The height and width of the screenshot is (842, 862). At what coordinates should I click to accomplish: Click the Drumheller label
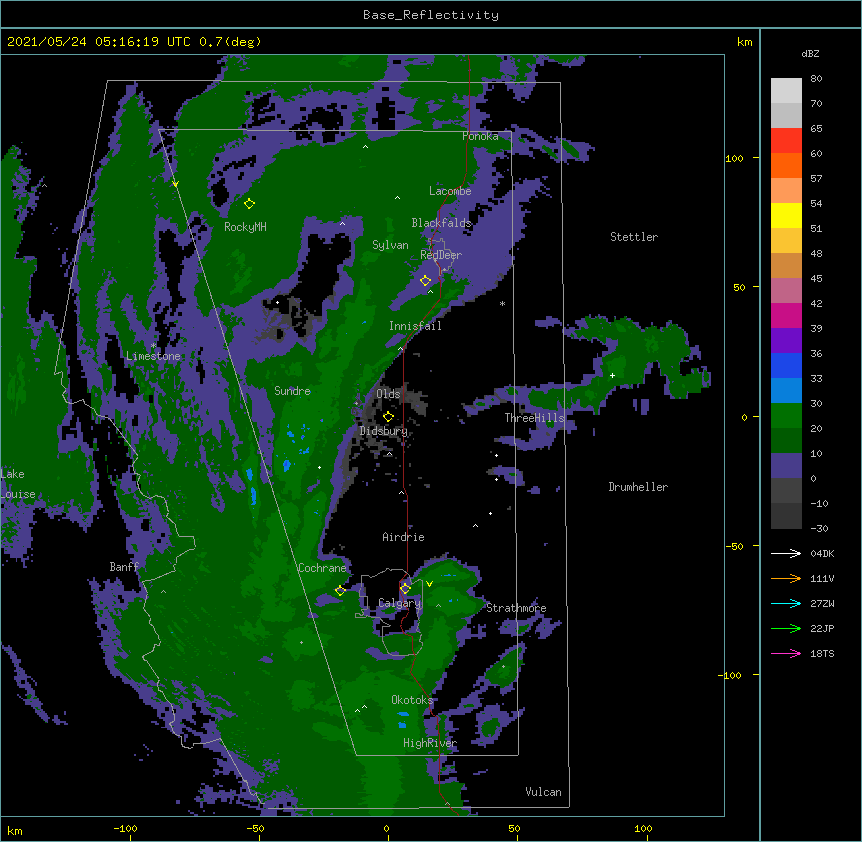pos(638,487)
